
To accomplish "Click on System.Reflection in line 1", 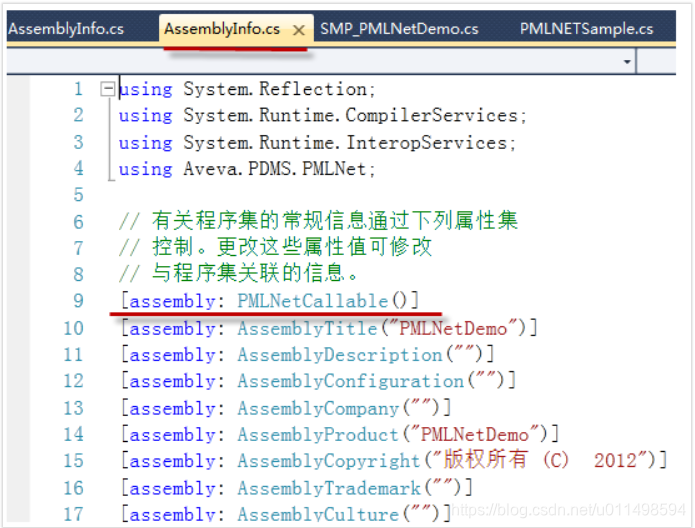I will click(275, 89).
